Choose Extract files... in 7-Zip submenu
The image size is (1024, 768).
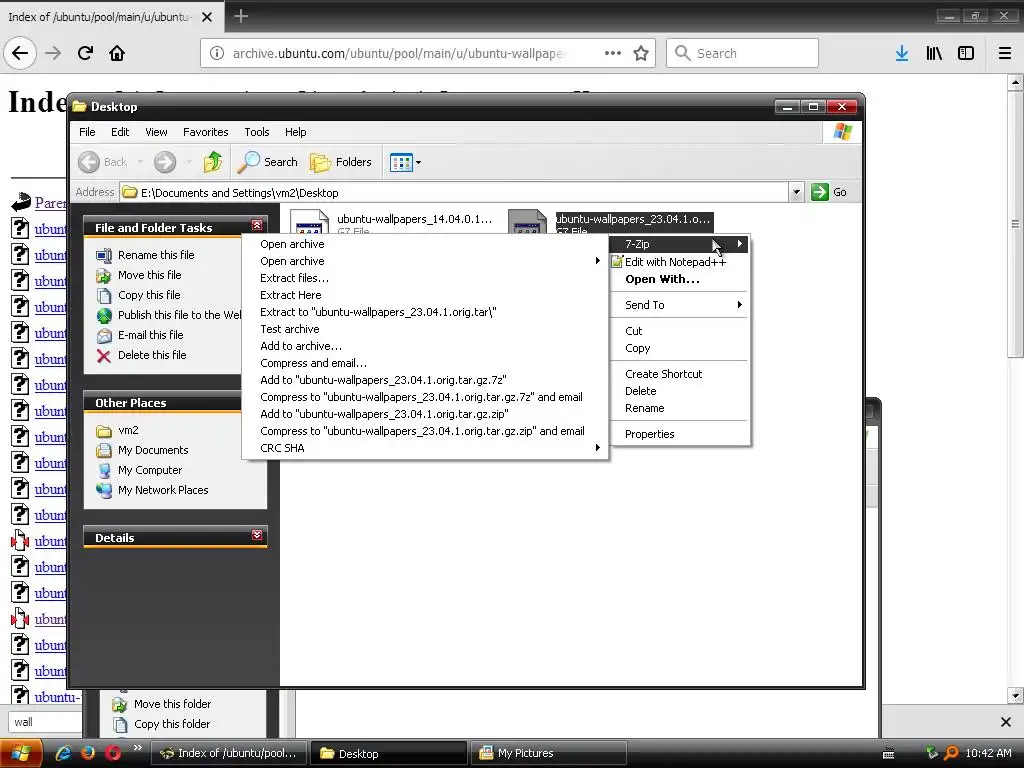click(425, 278)
